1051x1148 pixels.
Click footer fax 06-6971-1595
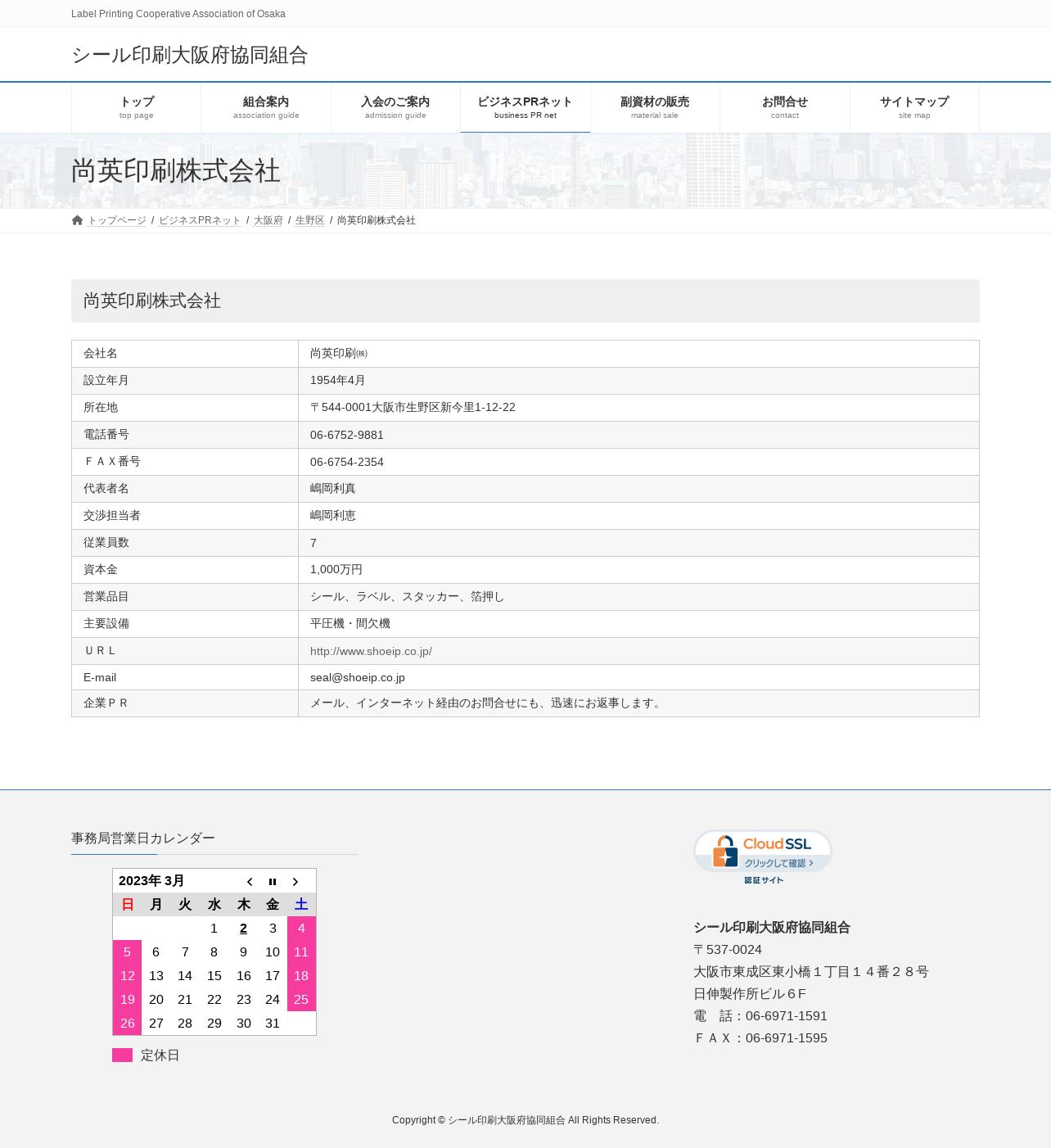tap(787, 1038)
